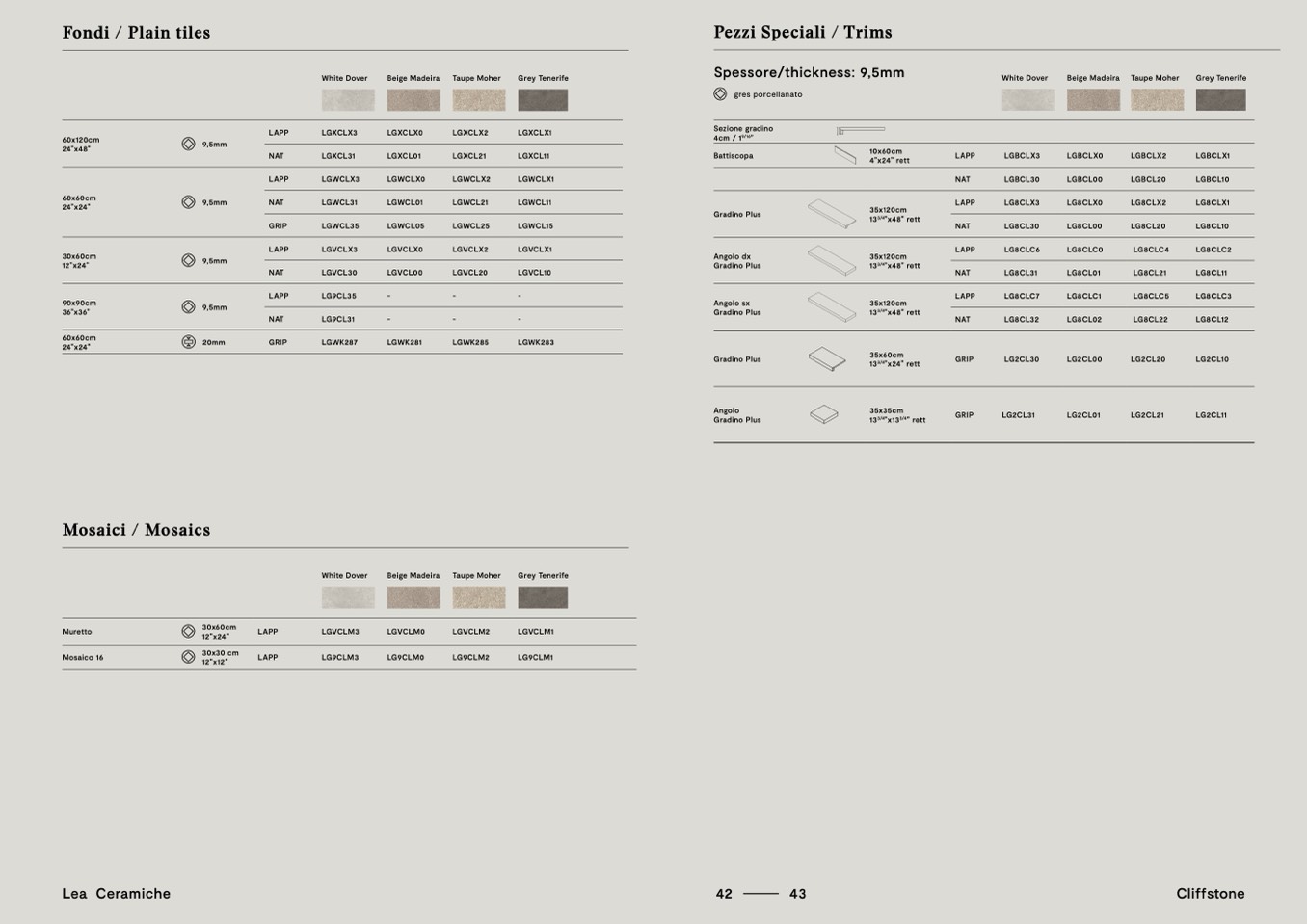Click the icon next to Muretto 30x60cm
The height and width of the screenshot is (924, 1307).
click(188, 632)
